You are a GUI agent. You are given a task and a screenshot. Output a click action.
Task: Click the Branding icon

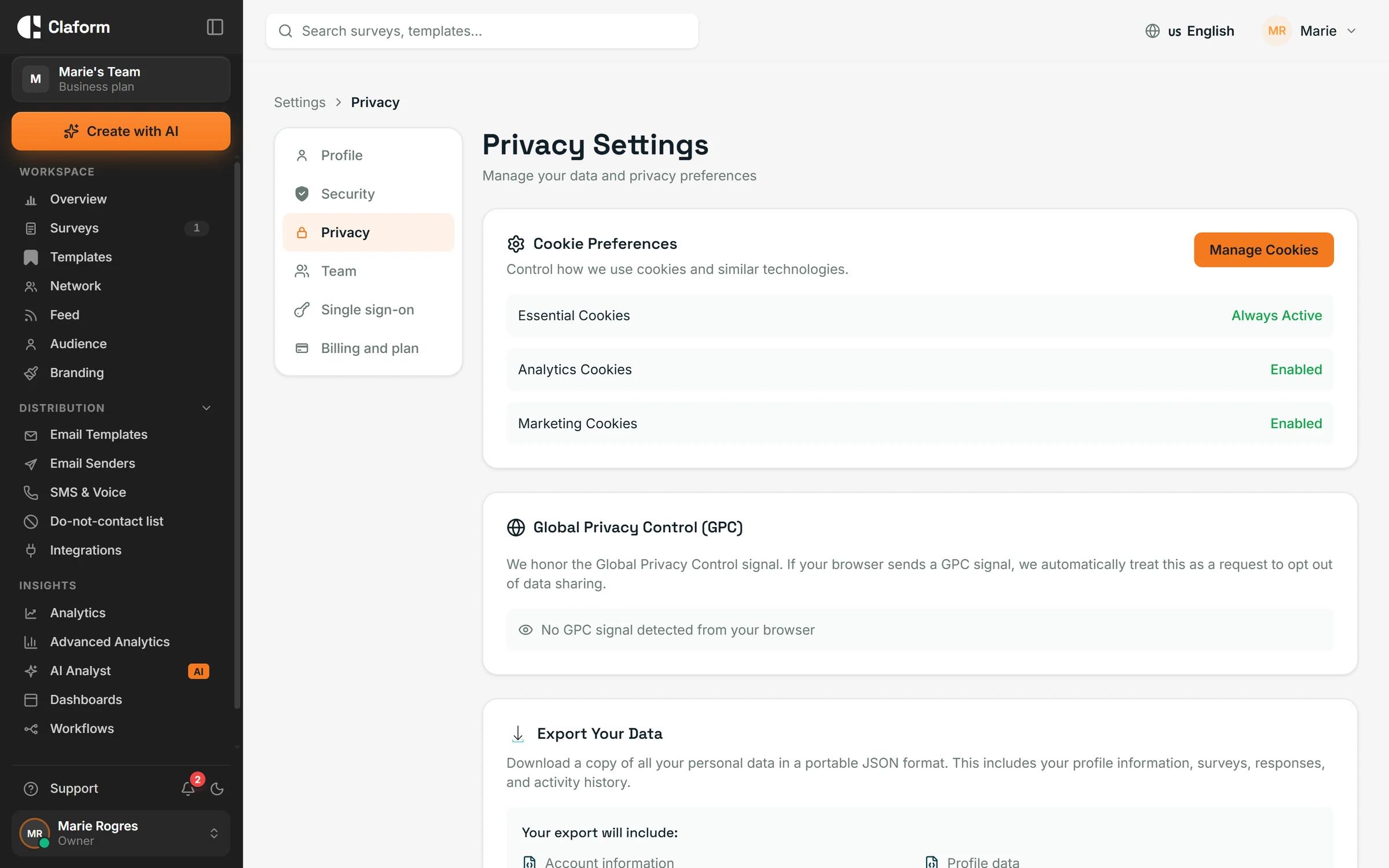31,373
